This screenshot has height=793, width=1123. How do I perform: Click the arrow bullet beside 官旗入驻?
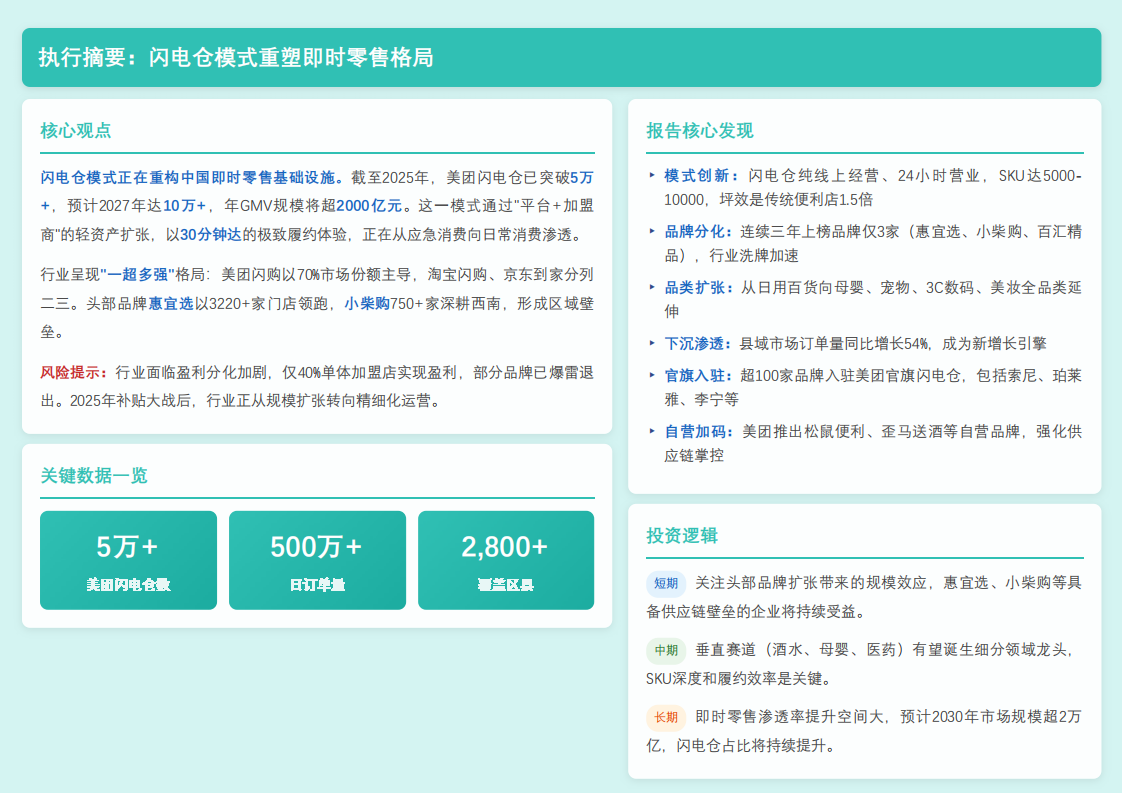click(653, 376)
